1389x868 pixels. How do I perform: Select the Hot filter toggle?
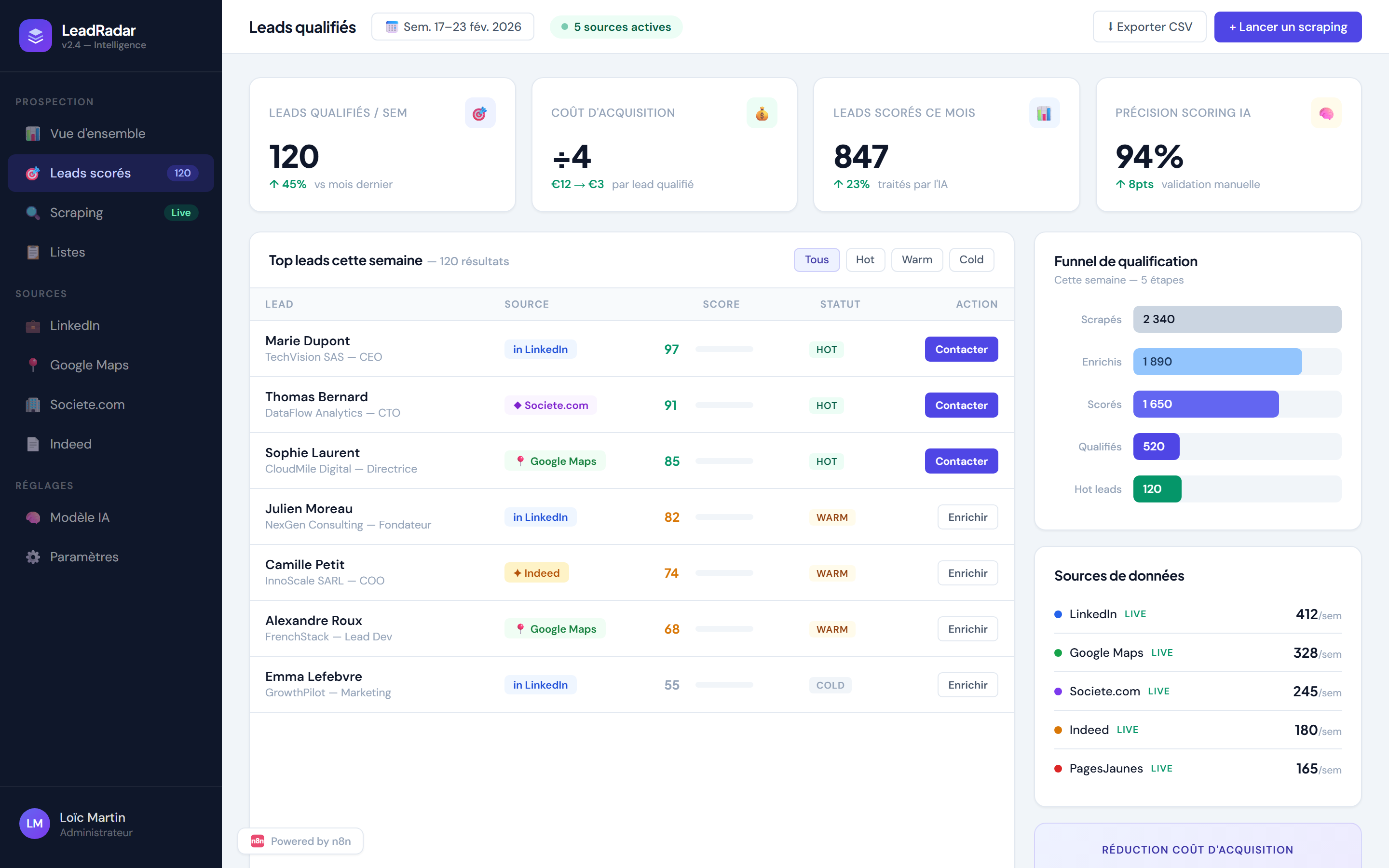coord(866,259)
